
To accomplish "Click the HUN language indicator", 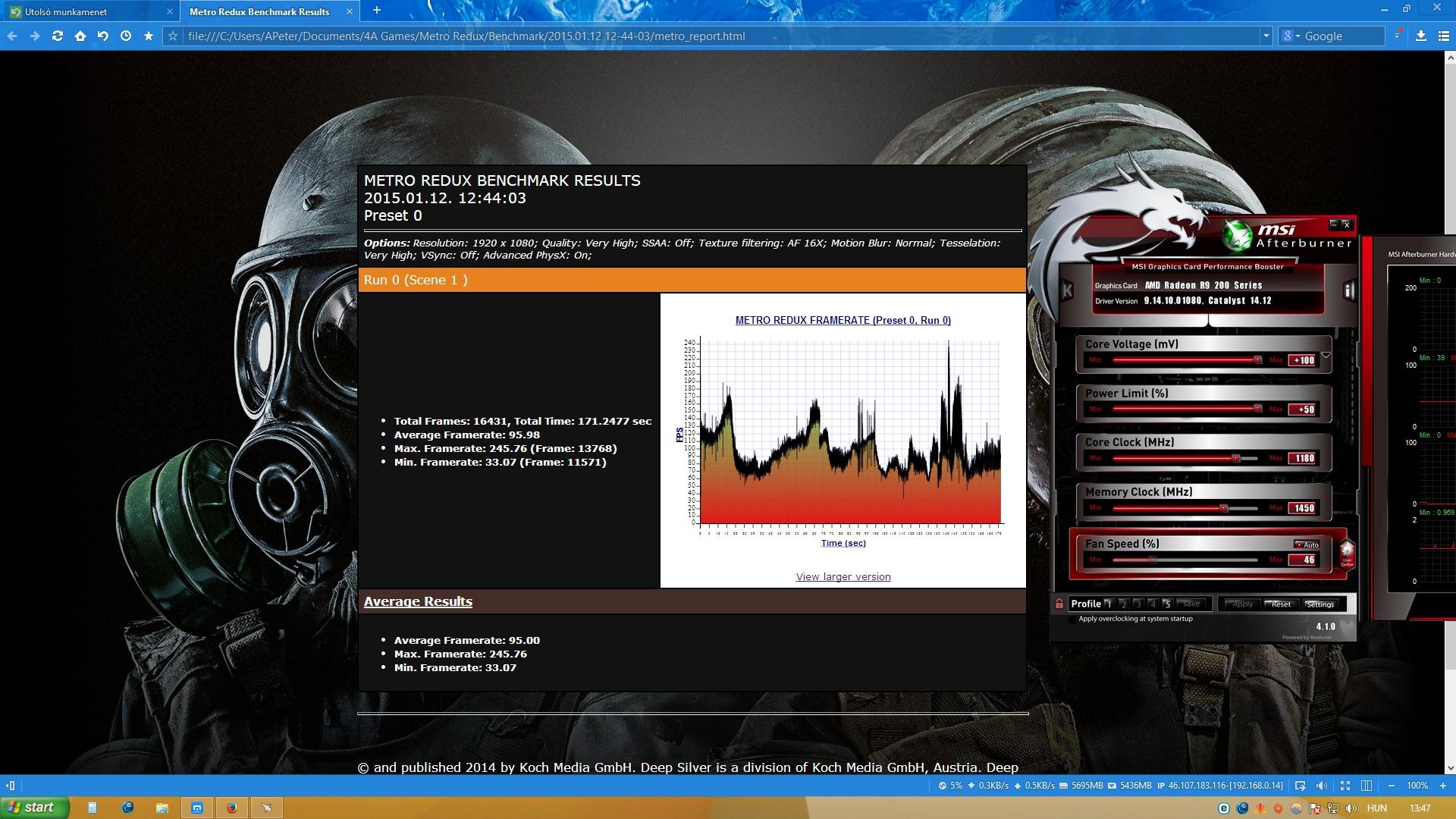I will click(x=1376, y=808).
